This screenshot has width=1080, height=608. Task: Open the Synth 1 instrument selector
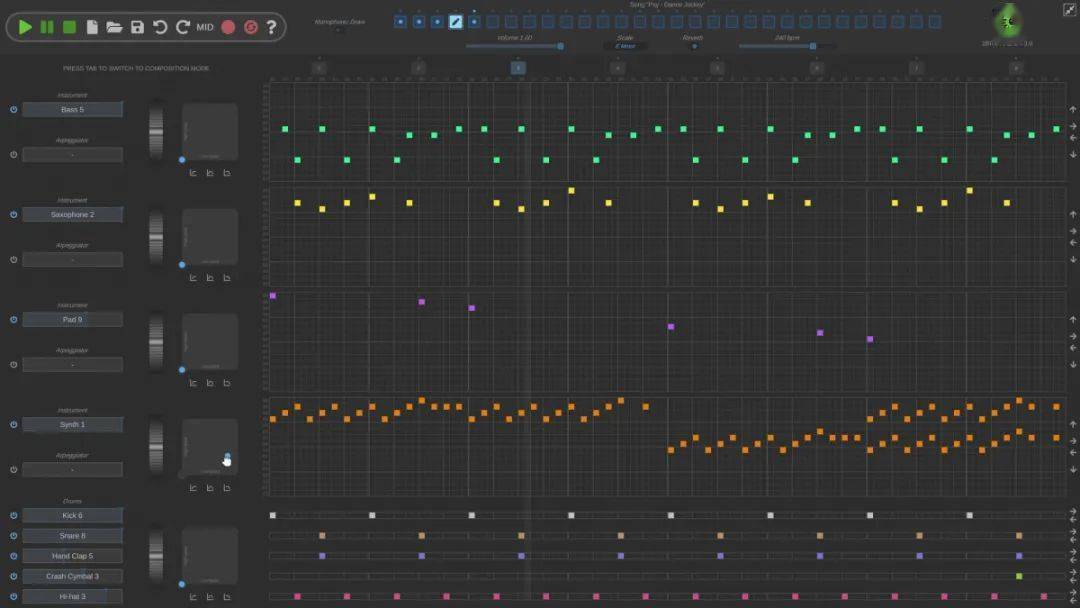point(72,425)
